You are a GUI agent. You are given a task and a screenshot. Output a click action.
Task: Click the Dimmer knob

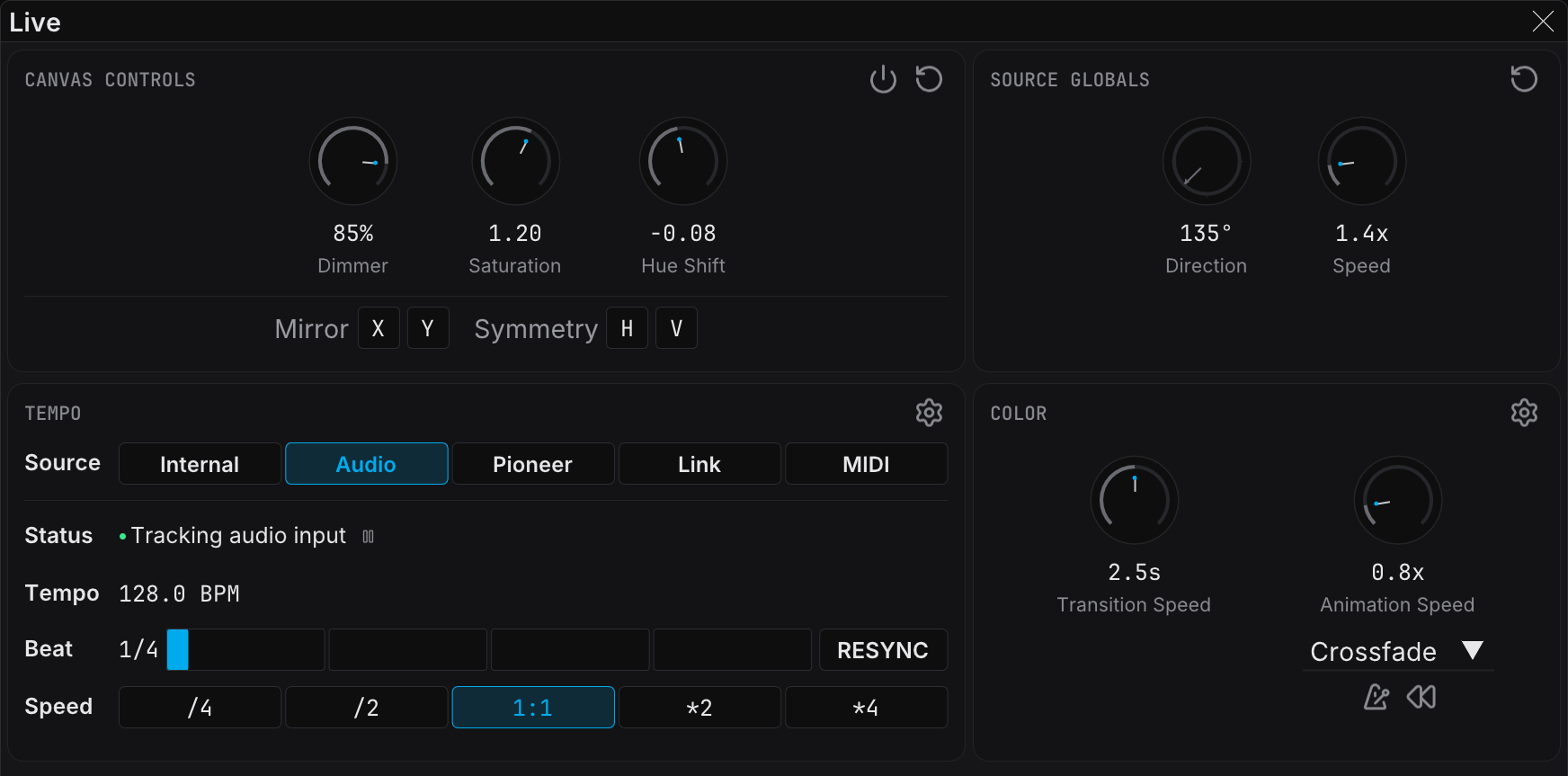353,162
